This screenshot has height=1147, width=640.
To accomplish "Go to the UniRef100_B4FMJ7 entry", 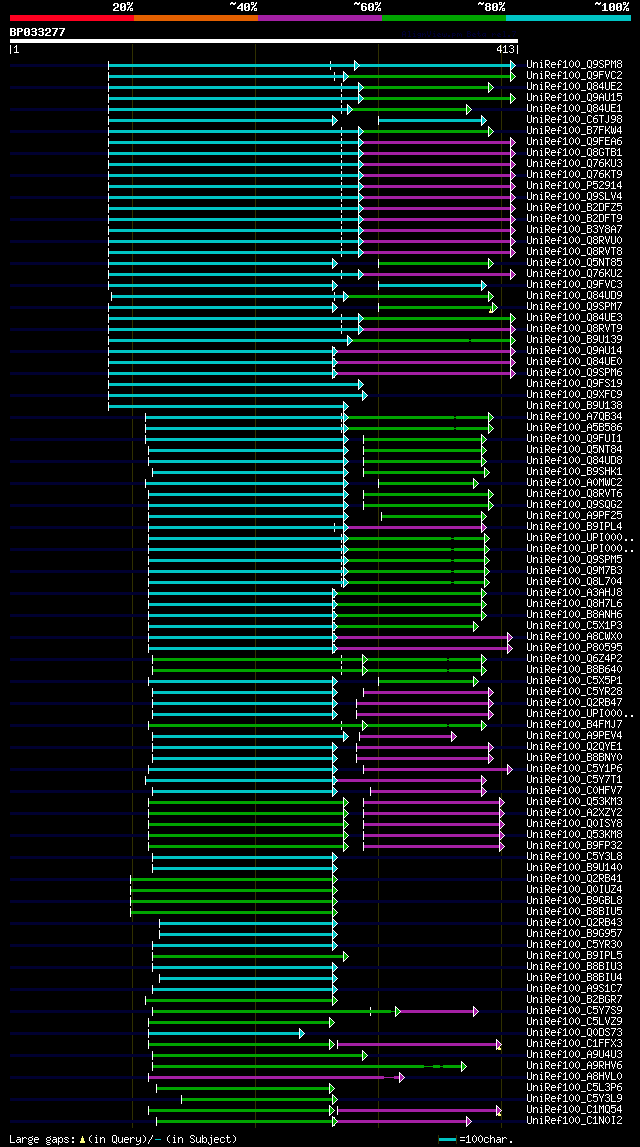I will click(x=574, y=724).
